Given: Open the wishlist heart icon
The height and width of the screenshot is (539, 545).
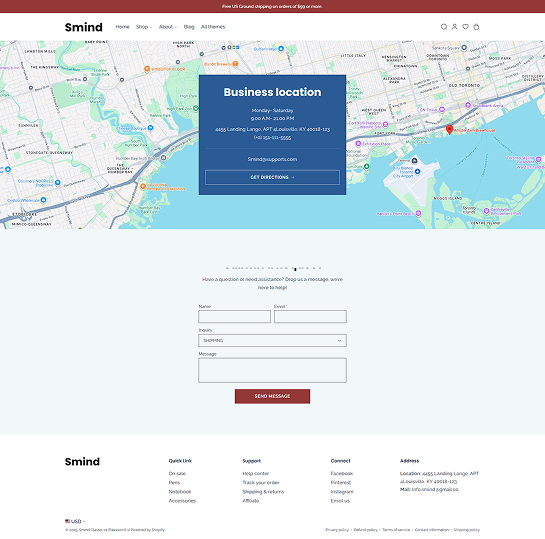Looking at the screenshot, I should click(465, 27).
